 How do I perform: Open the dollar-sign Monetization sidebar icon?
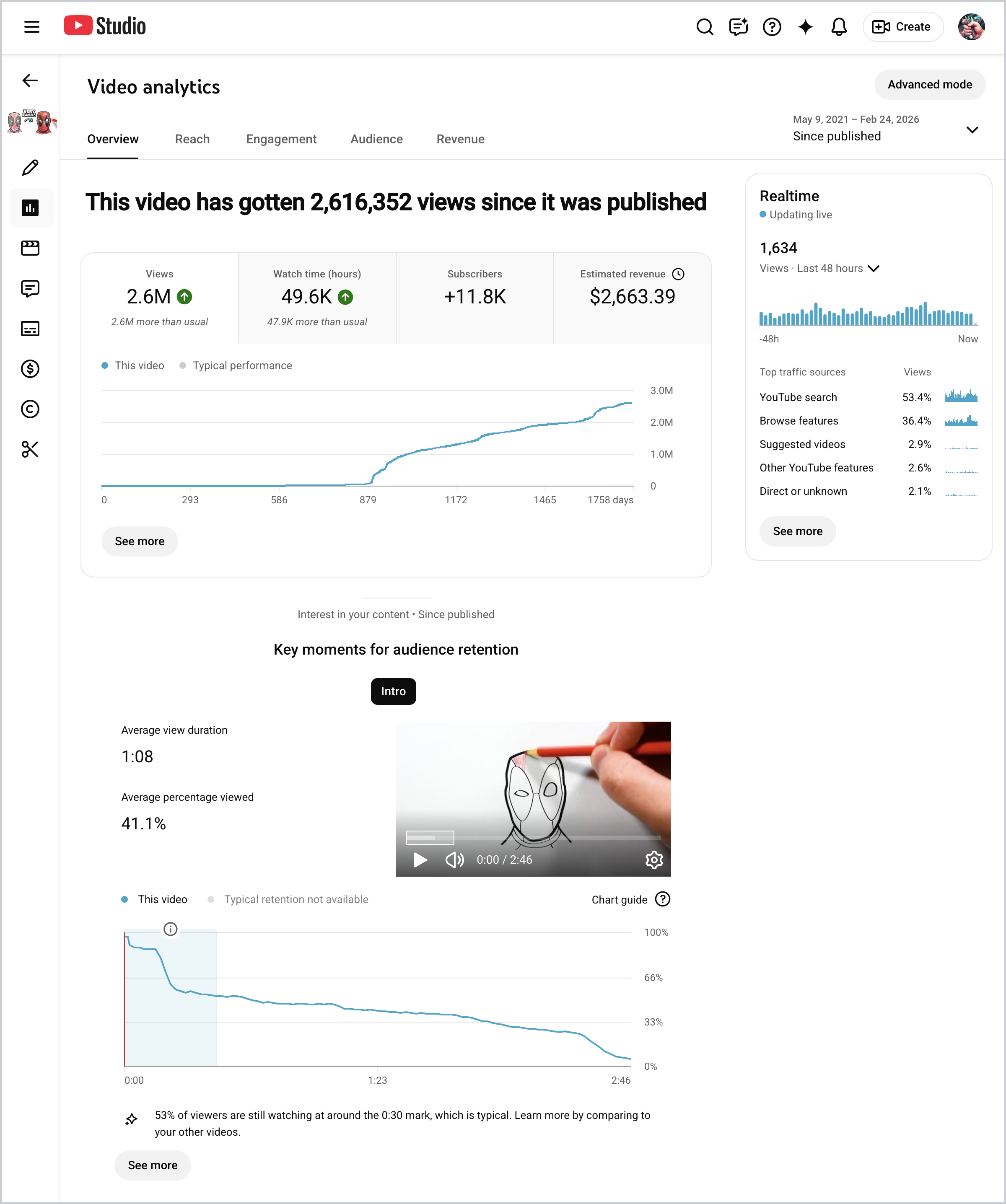click(x=30, y=369)
